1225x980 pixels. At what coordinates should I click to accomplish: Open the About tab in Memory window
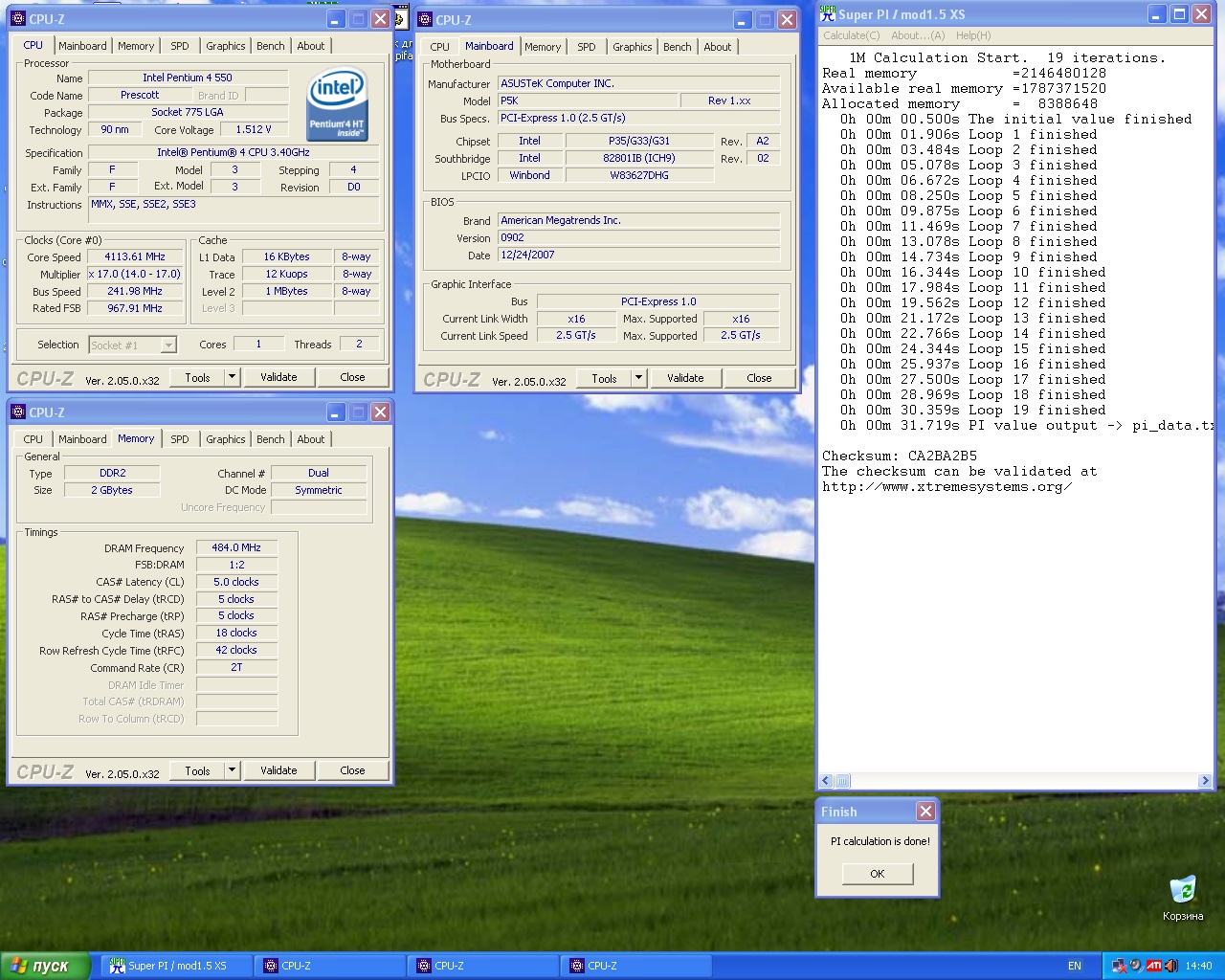click(311, 439)
